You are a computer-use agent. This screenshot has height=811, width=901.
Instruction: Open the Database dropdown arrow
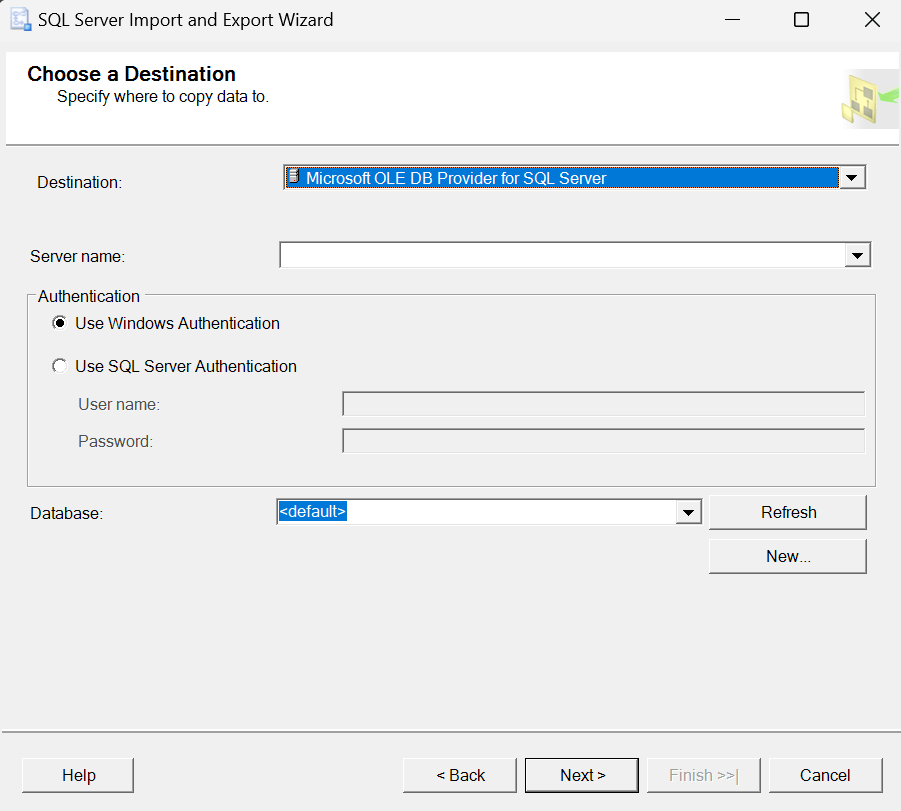point(688,512)
